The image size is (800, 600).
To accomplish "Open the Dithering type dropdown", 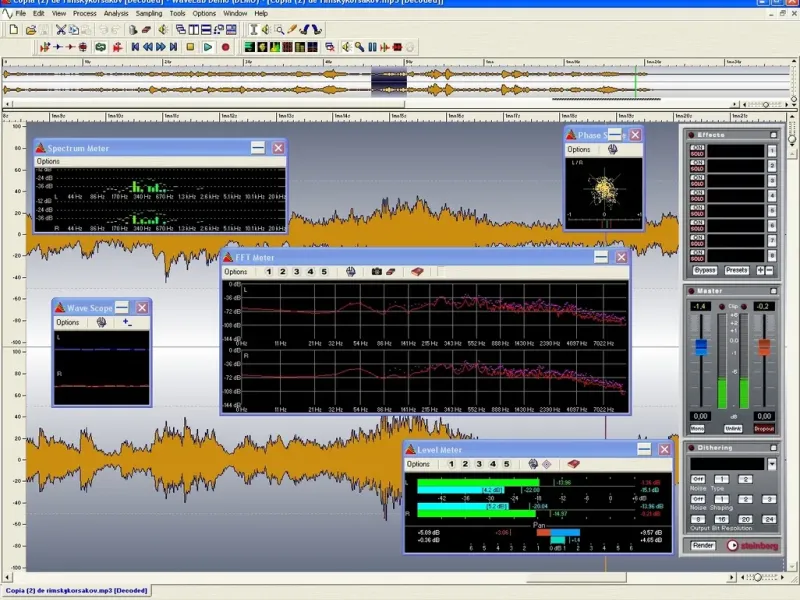I will 771,464.
